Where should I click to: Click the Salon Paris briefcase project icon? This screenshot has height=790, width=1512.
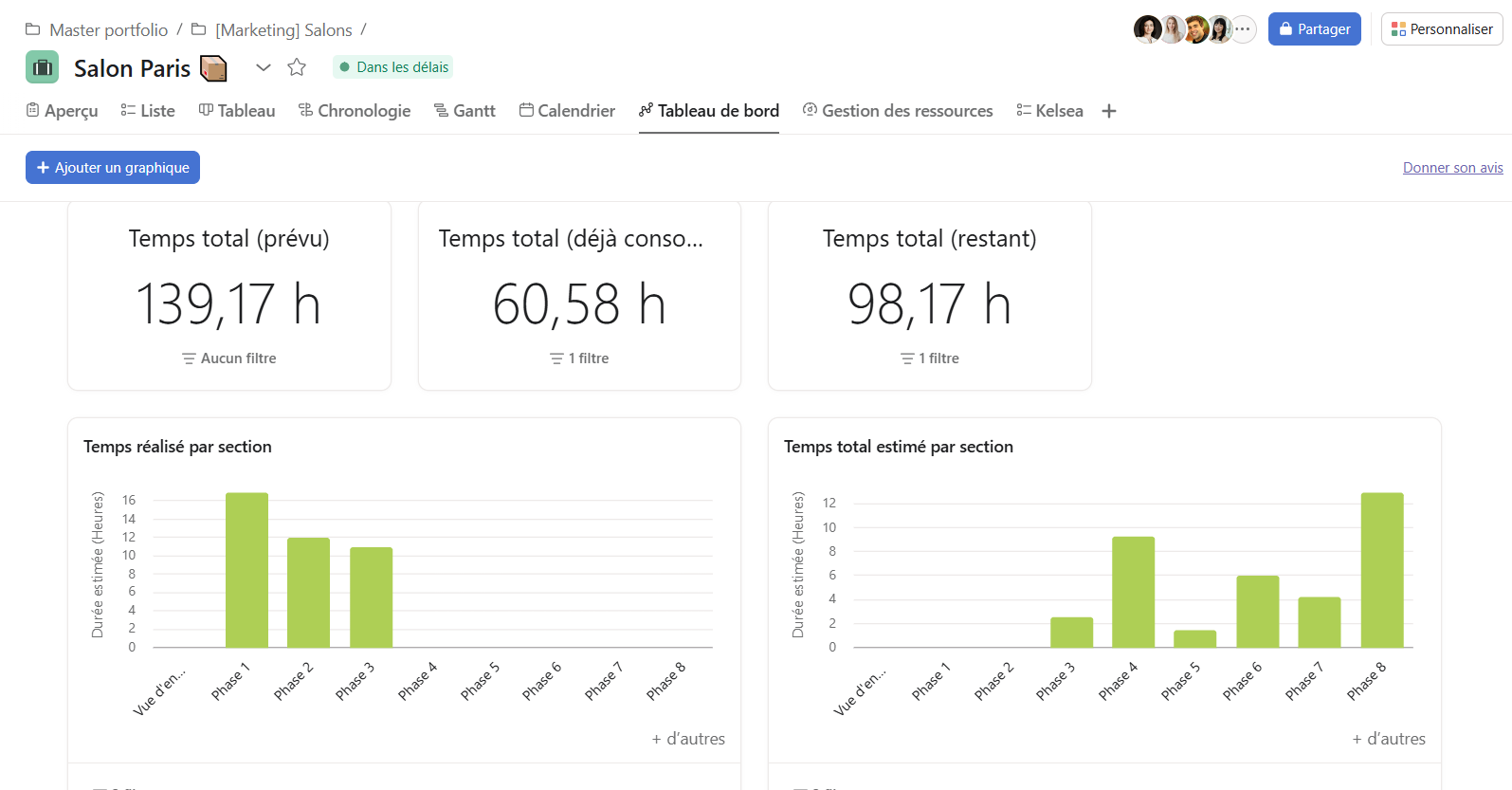pyautogui.click(x=42, y=67)
